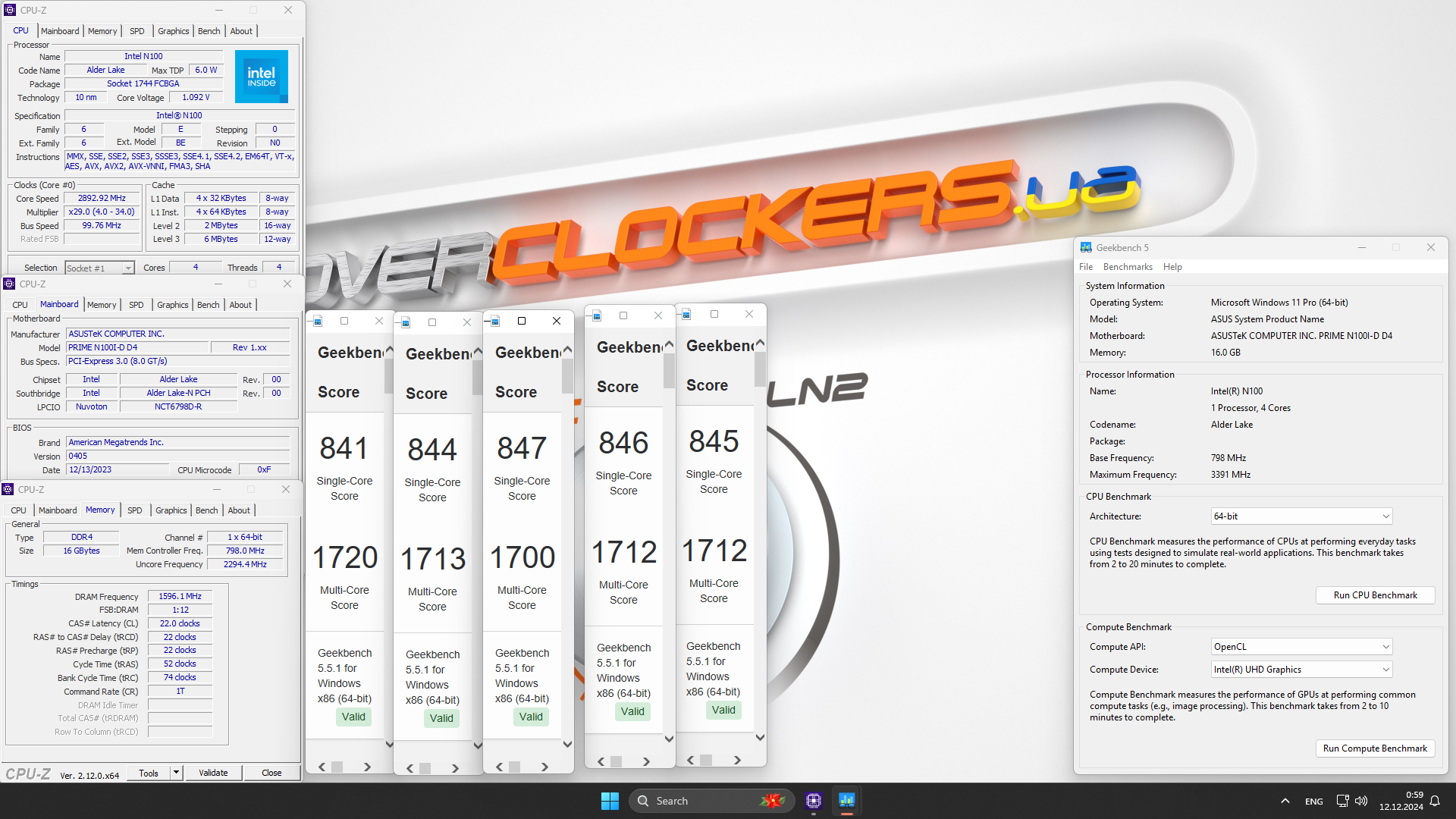Click the vertical scrollbar thumb in the 846-score window
The width and height of the screenshot is (1456, 819).
[x=669, y=371]
